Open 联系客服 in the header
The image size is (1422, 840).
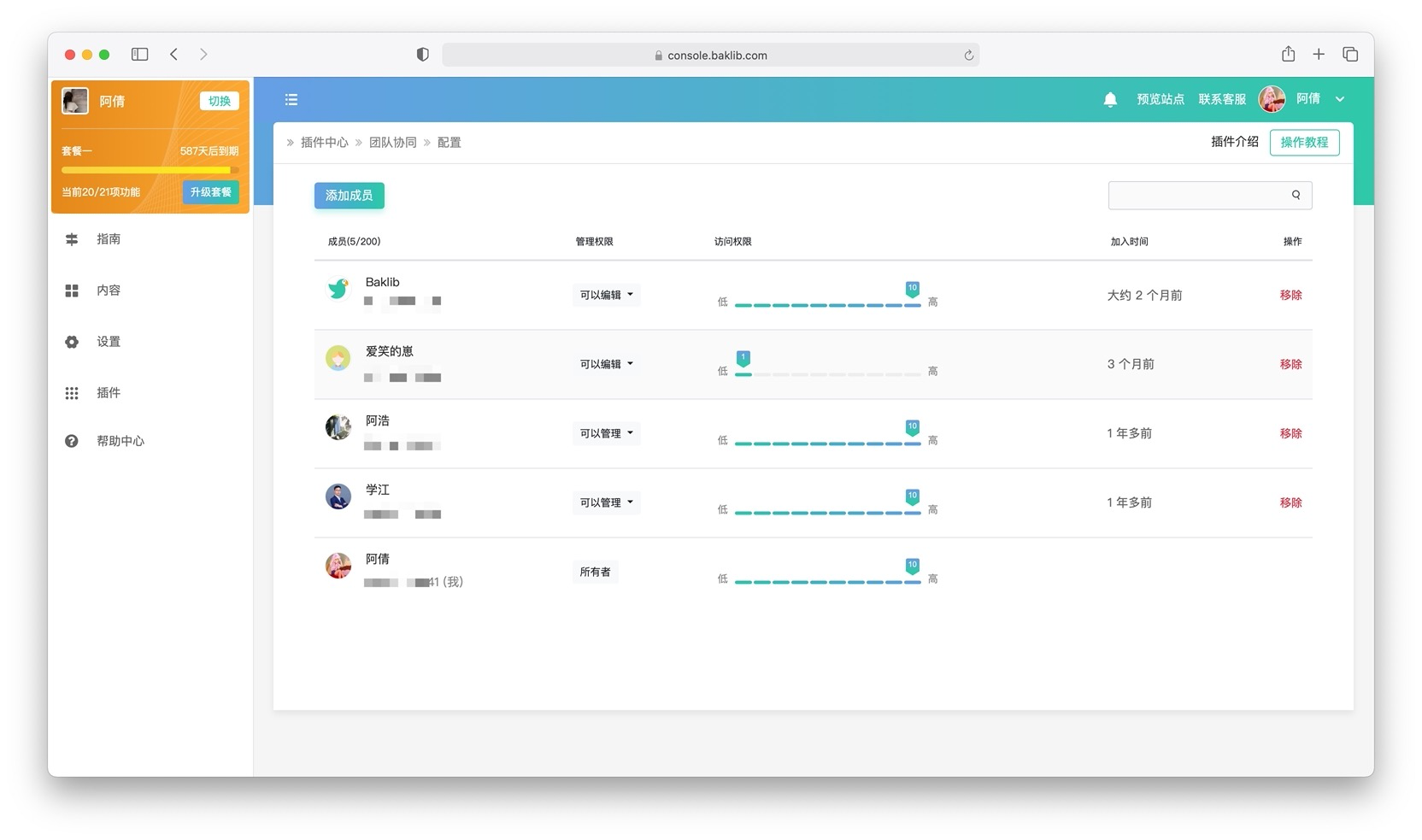point(1222,99)
